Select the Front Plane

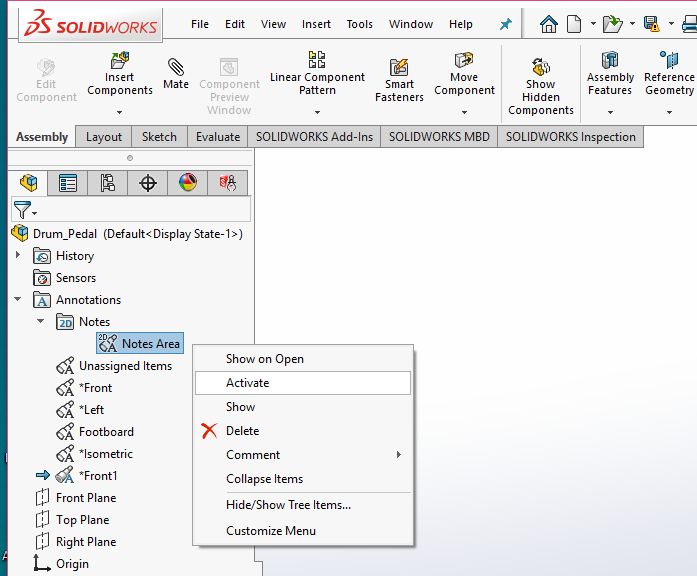[x=76, y=498]
